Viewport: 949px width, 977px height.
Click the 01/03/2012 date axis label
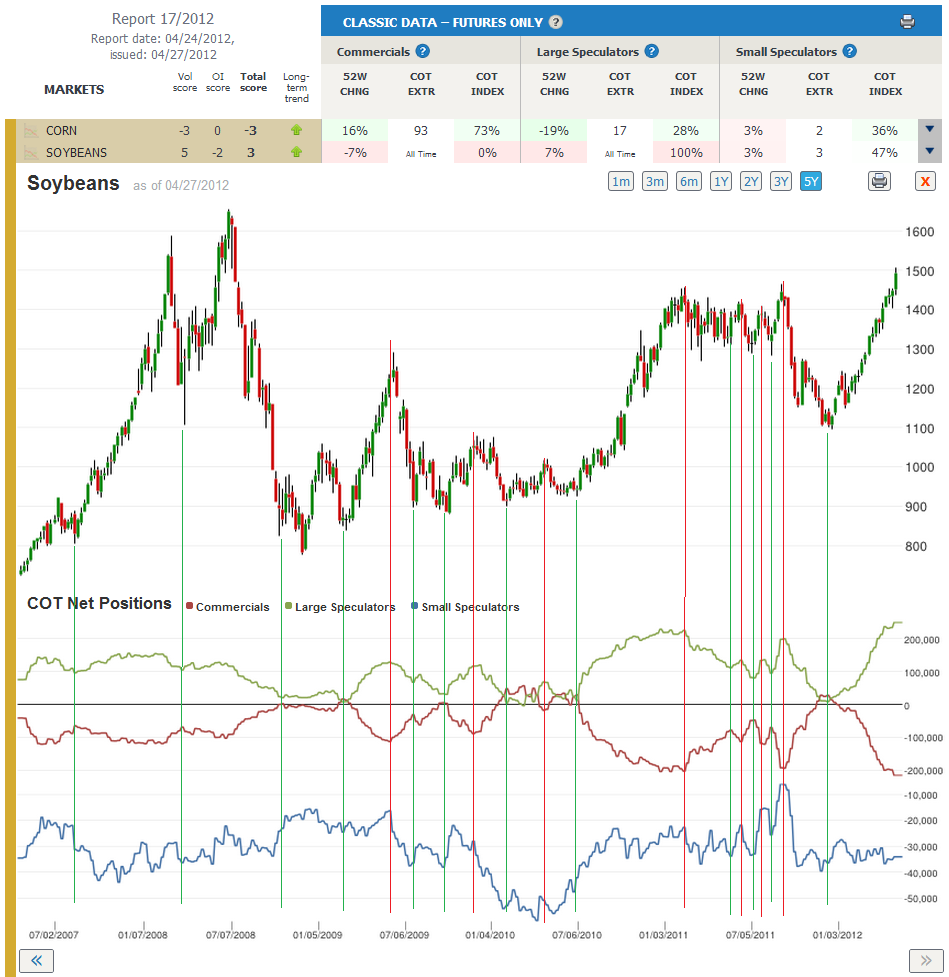837,935
